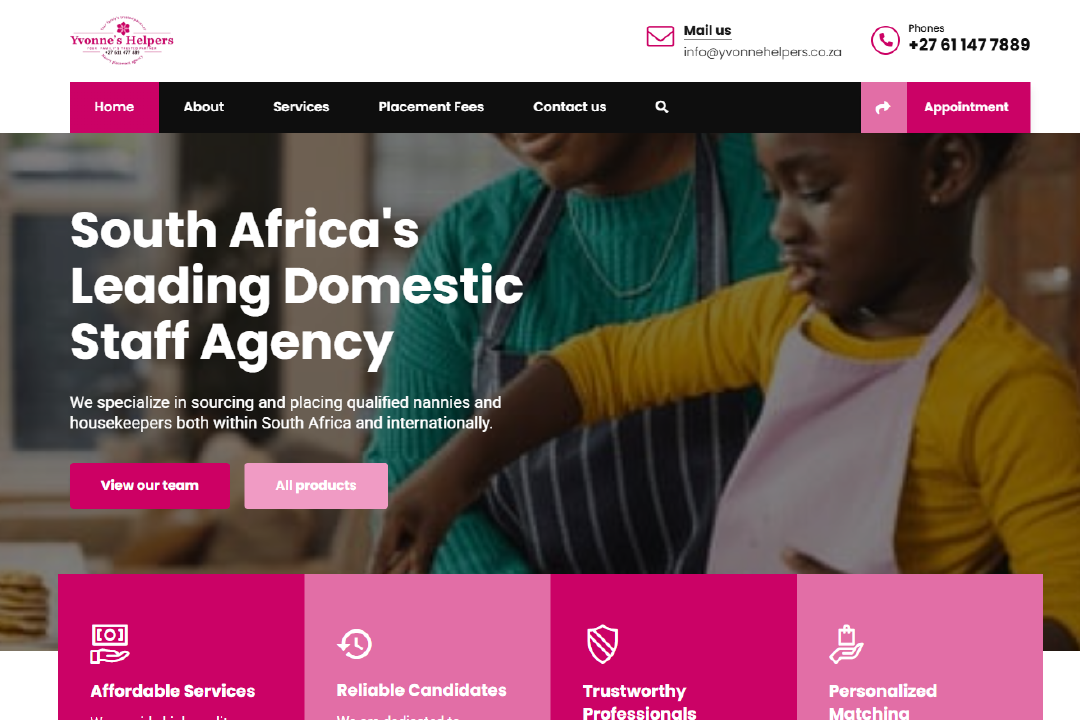Click the money-in-hand Affordable Services icon
This screenshot has width=1080, height=720.
(x=110, y=644)
